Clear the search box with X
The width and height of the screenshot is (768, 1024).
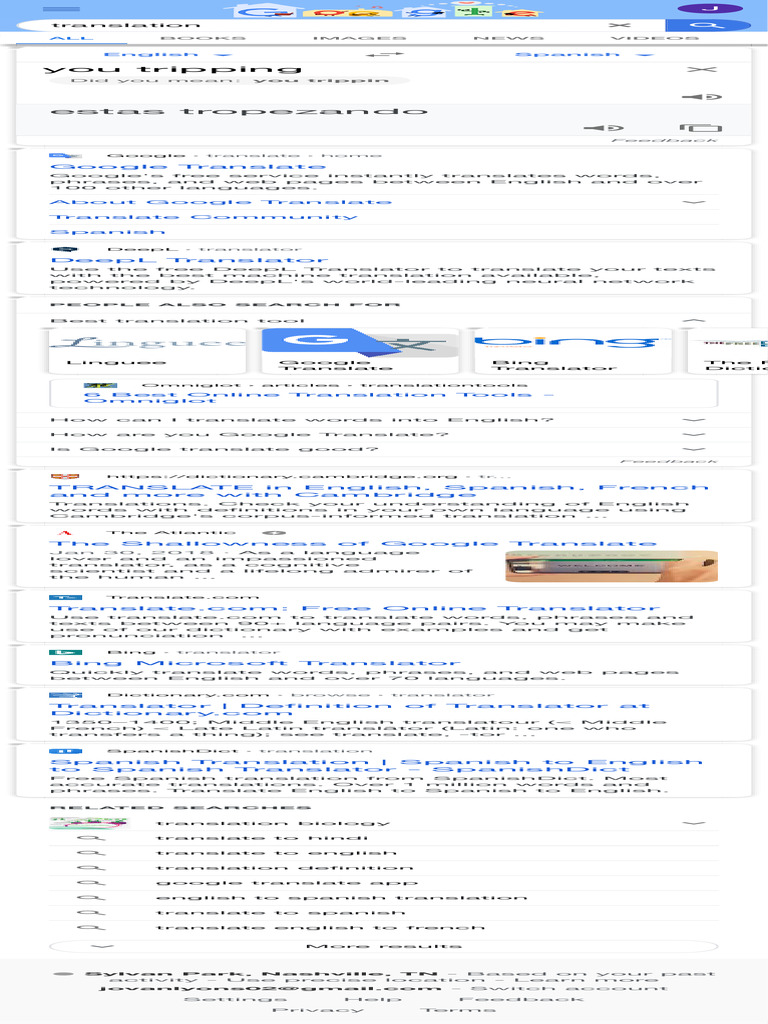coord(619,25)
